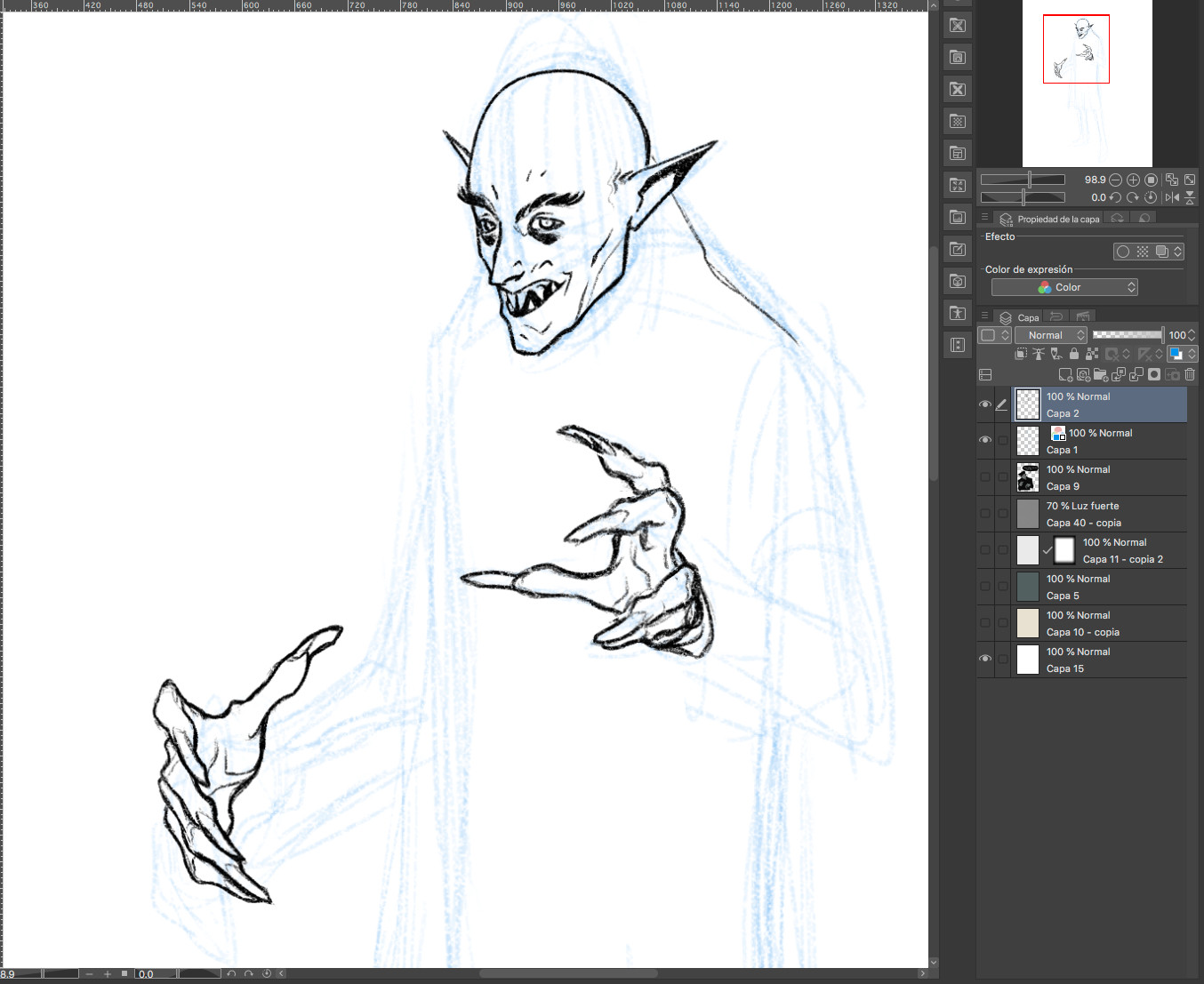
Task: Toggle lock layer padlock icon
Action: [x=1074, y=354]
